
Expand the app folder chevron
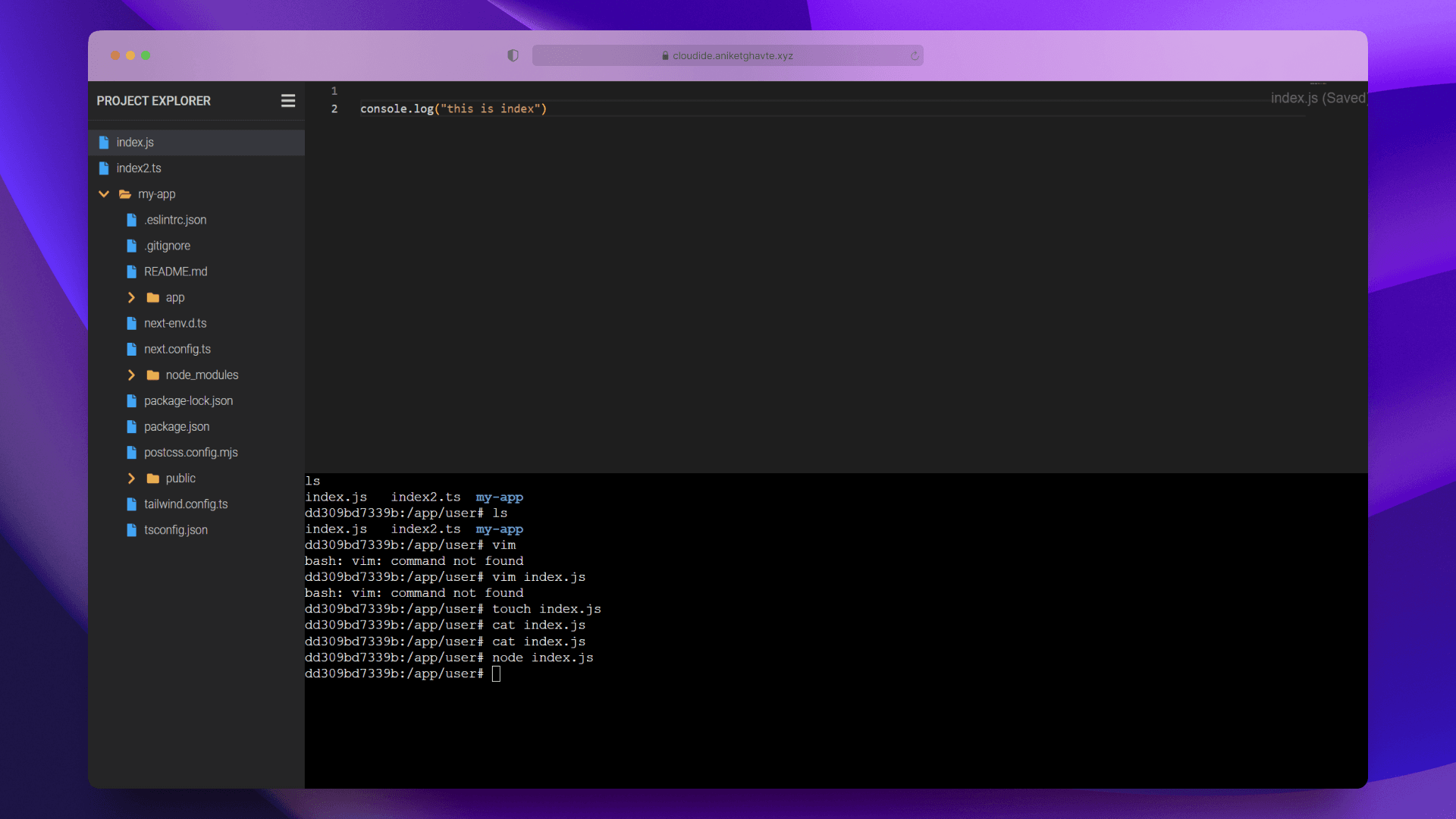pos(131,297)
